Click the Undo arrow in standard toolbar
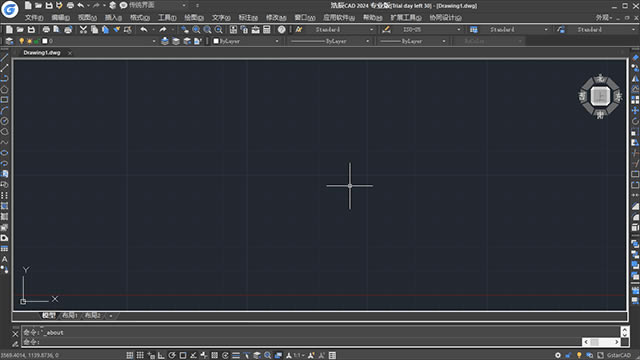Screen dimensions: 640x360 click(144, 29)
